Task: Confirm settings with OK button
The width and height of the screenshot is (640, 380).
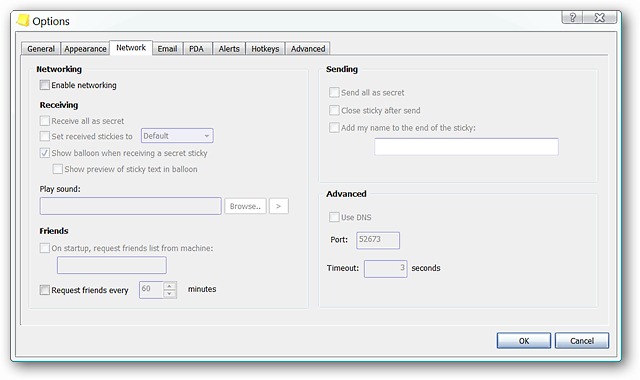Action: [x=524, y=340]
